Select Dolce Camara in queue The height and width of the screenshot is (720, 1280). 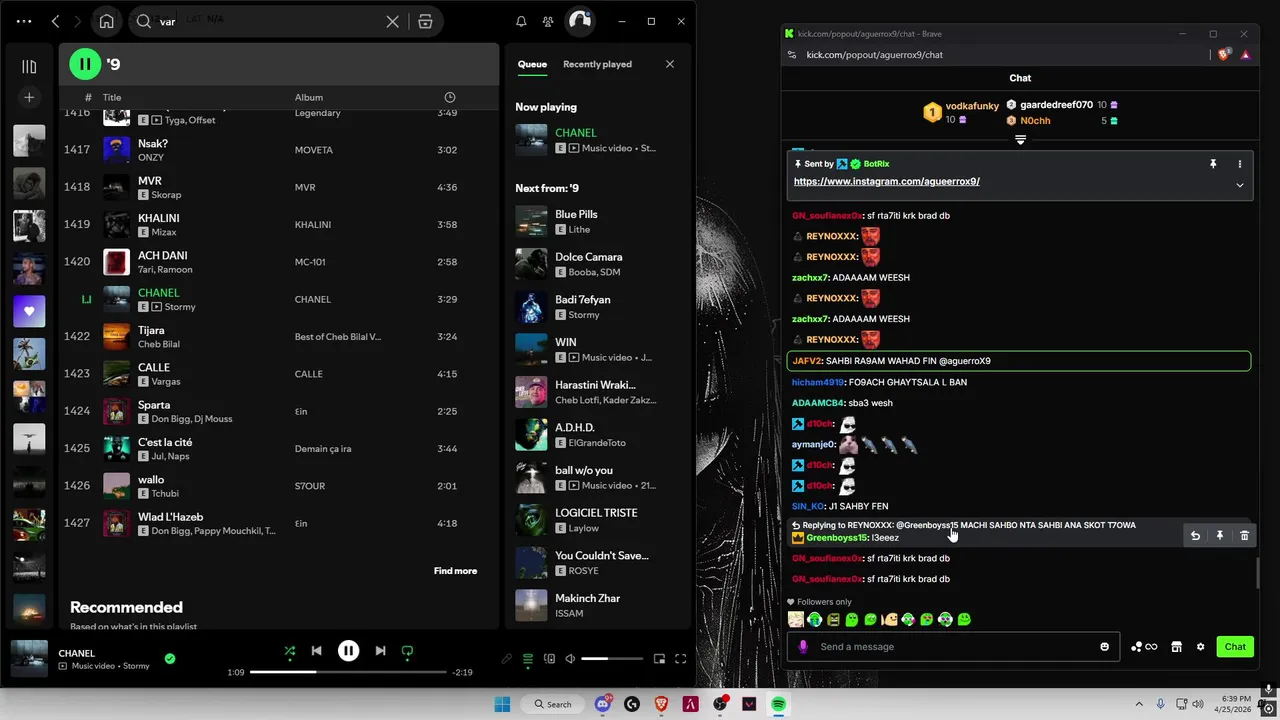coord(598,264)
